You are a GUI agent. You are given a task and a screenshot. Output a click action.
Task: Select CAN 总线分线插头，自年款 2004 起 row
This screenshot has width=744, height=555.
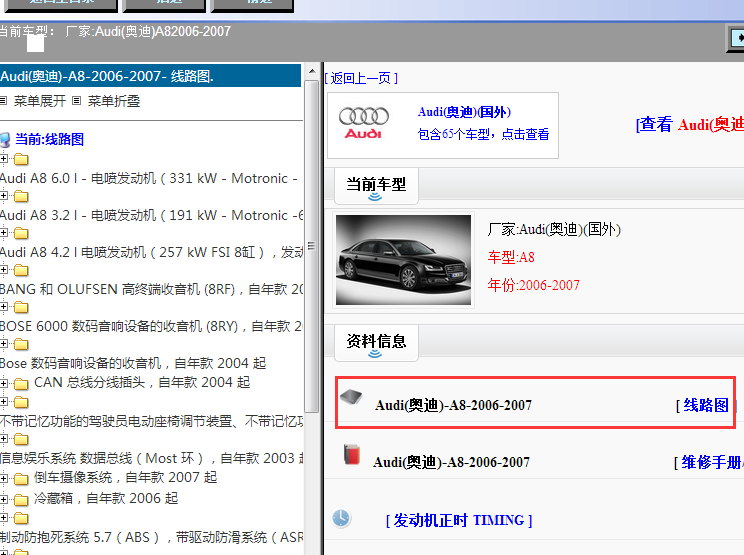click(x=142, y=382)
